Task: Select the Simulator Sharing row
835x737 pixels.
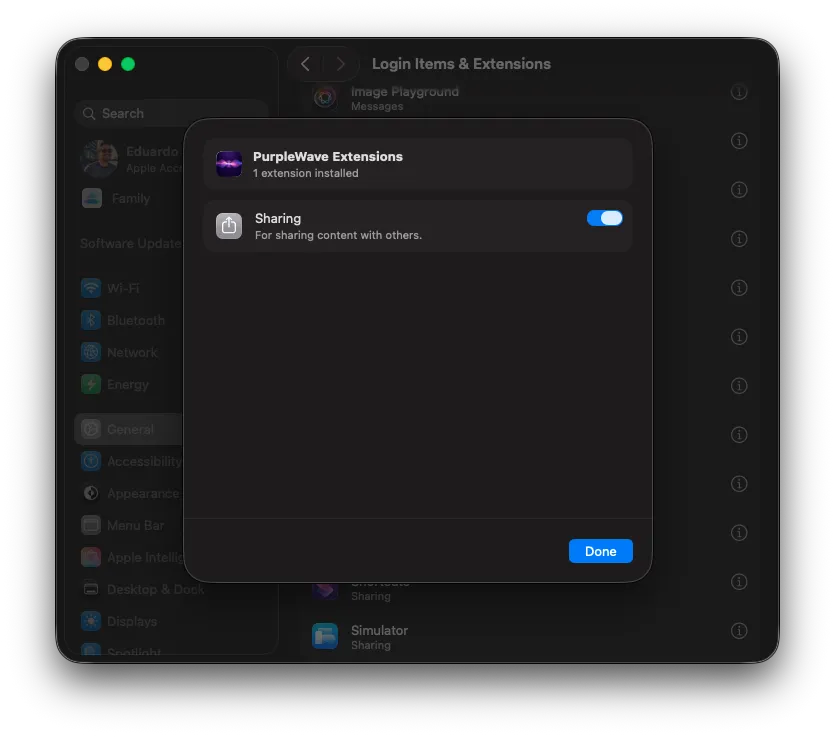Action: (x=529, y=637)
